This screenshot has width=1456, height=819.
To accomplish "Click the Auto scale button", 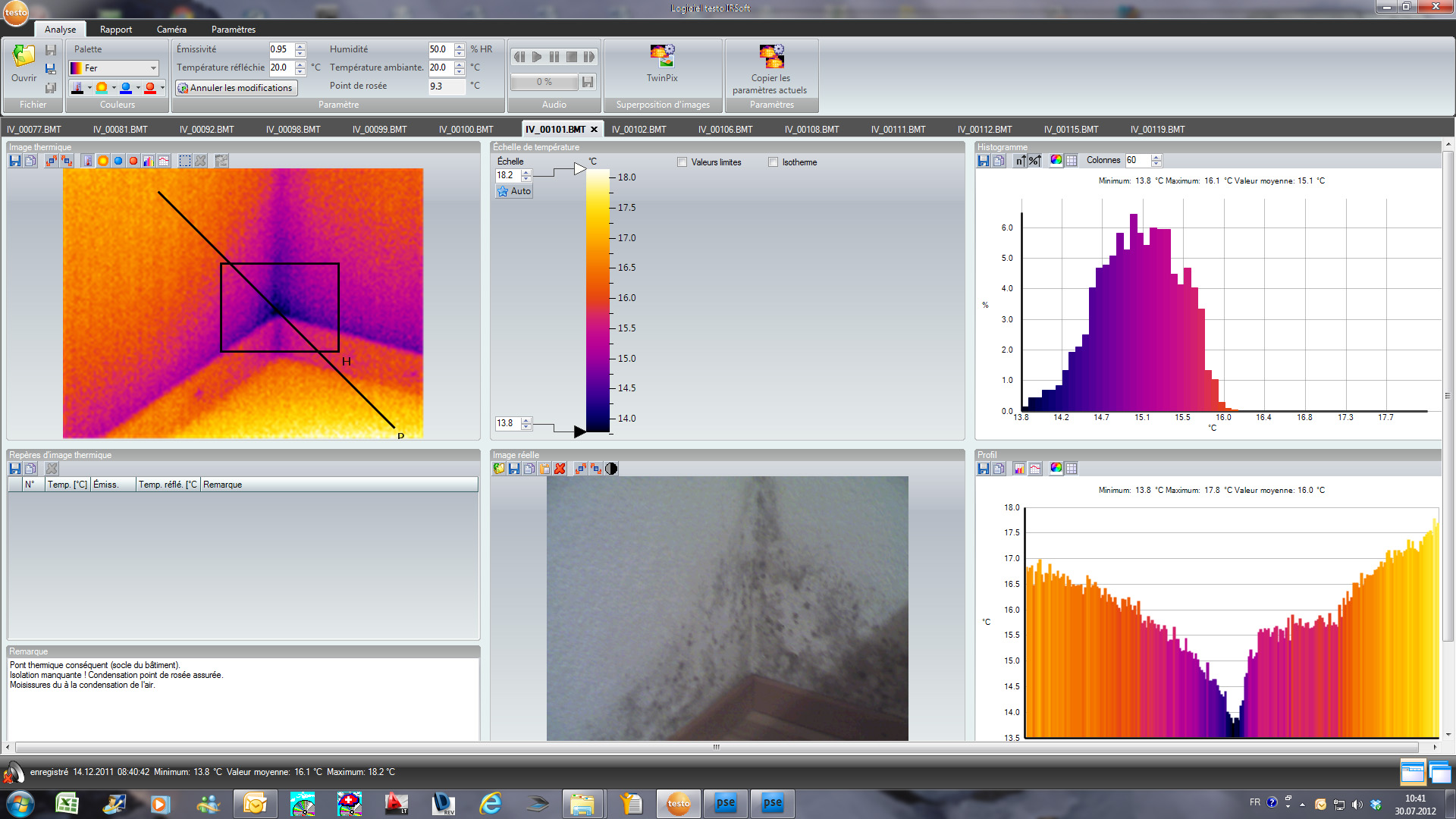I will (x=514, y=191).
